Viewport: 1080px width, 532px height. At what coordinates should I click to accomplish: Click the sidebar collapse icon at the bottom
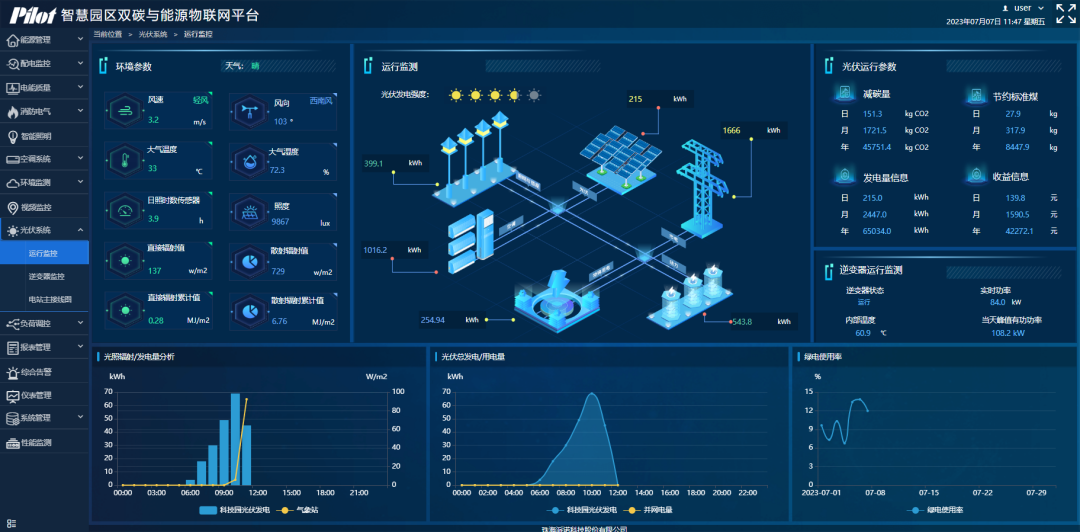(x=10, y=524)
